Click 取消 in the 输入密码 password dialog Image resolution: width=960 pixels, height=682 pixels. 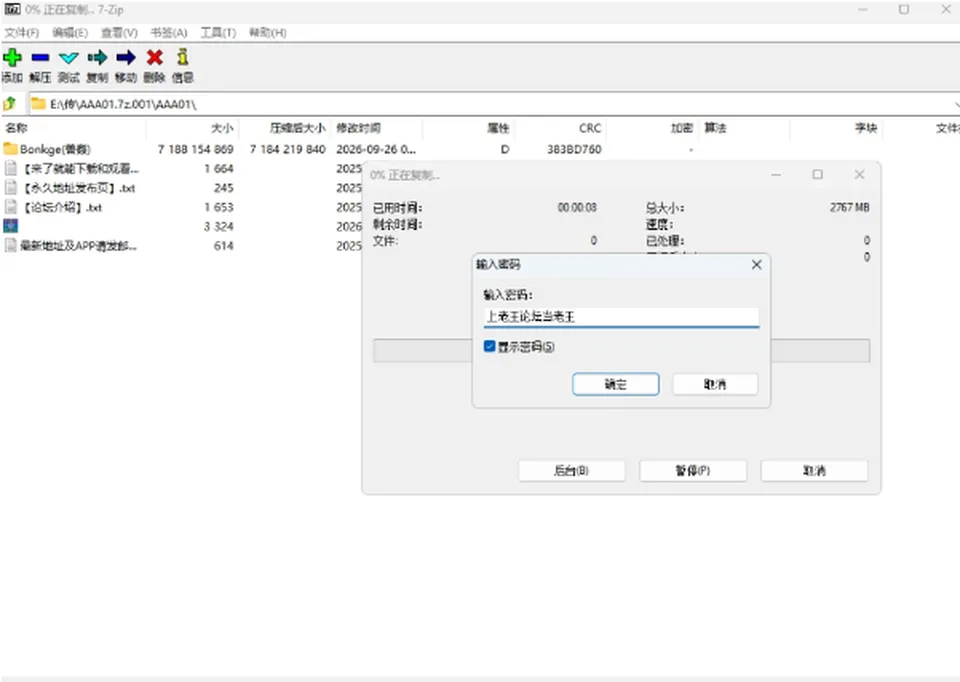point(715,384)
